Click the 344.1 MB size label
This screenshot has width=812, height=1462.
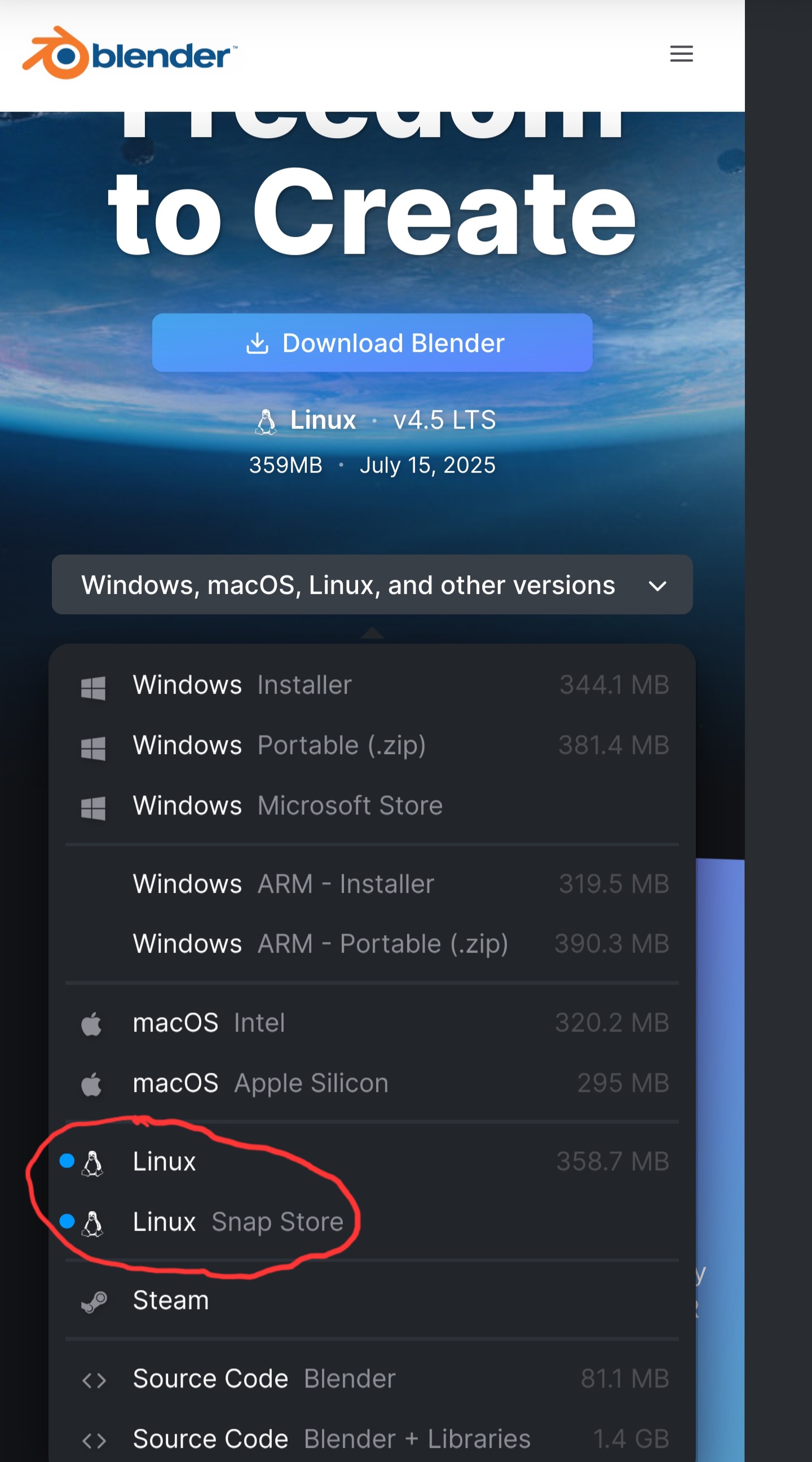coord(615,685)
